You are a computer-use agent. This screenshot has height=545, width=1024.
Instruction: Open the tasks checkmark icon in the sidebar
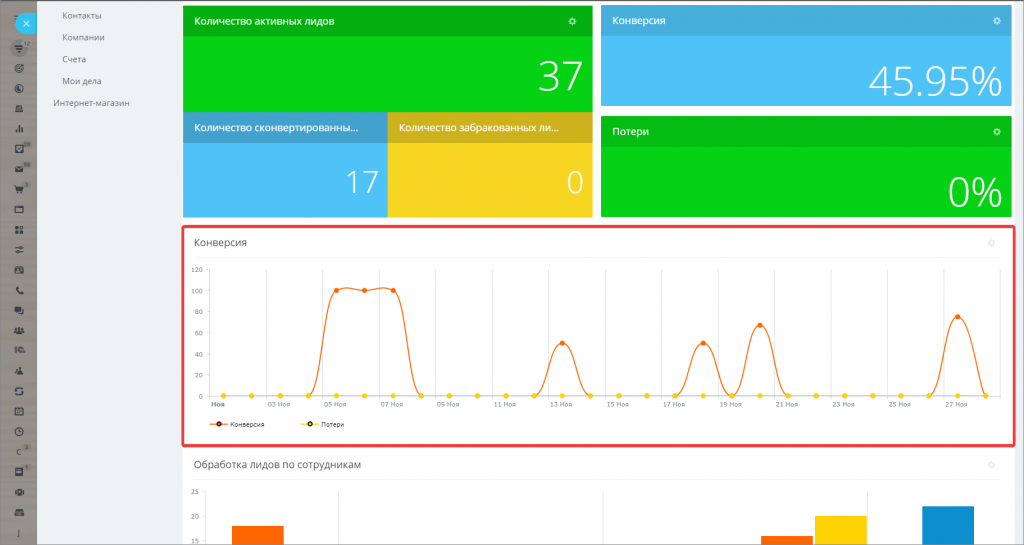coord(19,149)
